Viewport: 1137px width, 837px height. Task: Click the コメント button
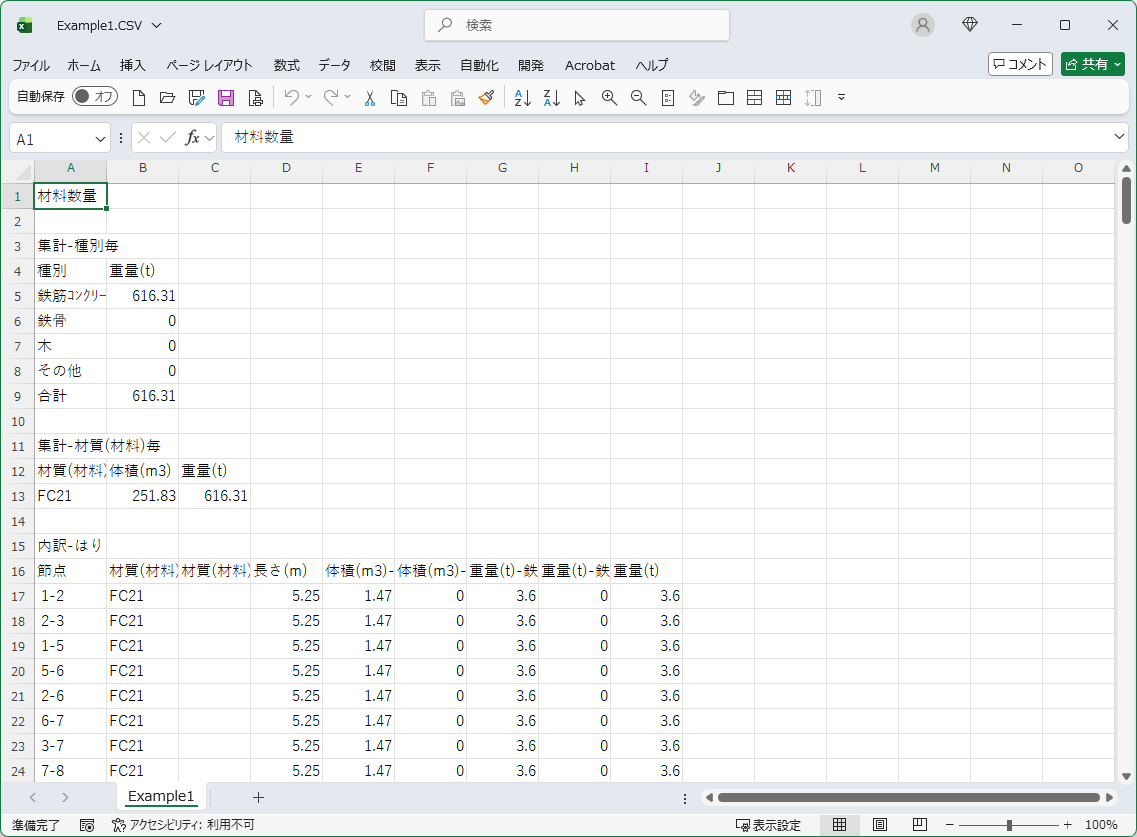[1020, 65]
